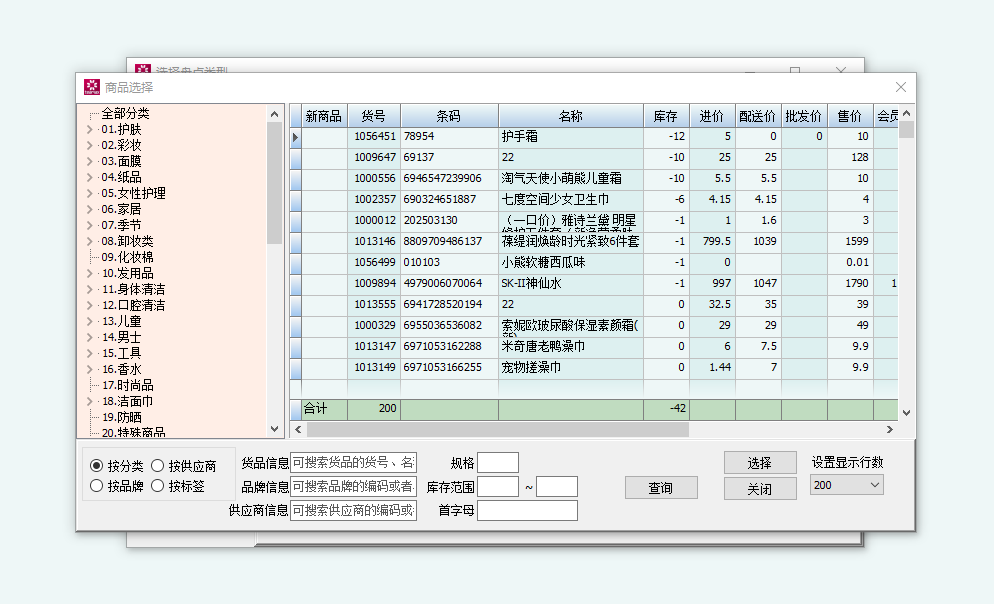
Task: Click the 查询 button
Action: (x=661, y=487)
